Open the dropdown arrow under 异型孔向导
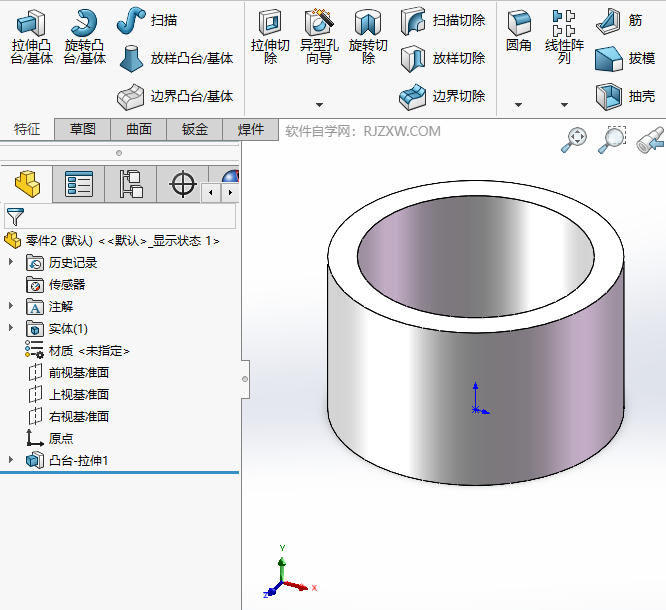This screenshot has width=666, height=610. click(x=319, y=104)
